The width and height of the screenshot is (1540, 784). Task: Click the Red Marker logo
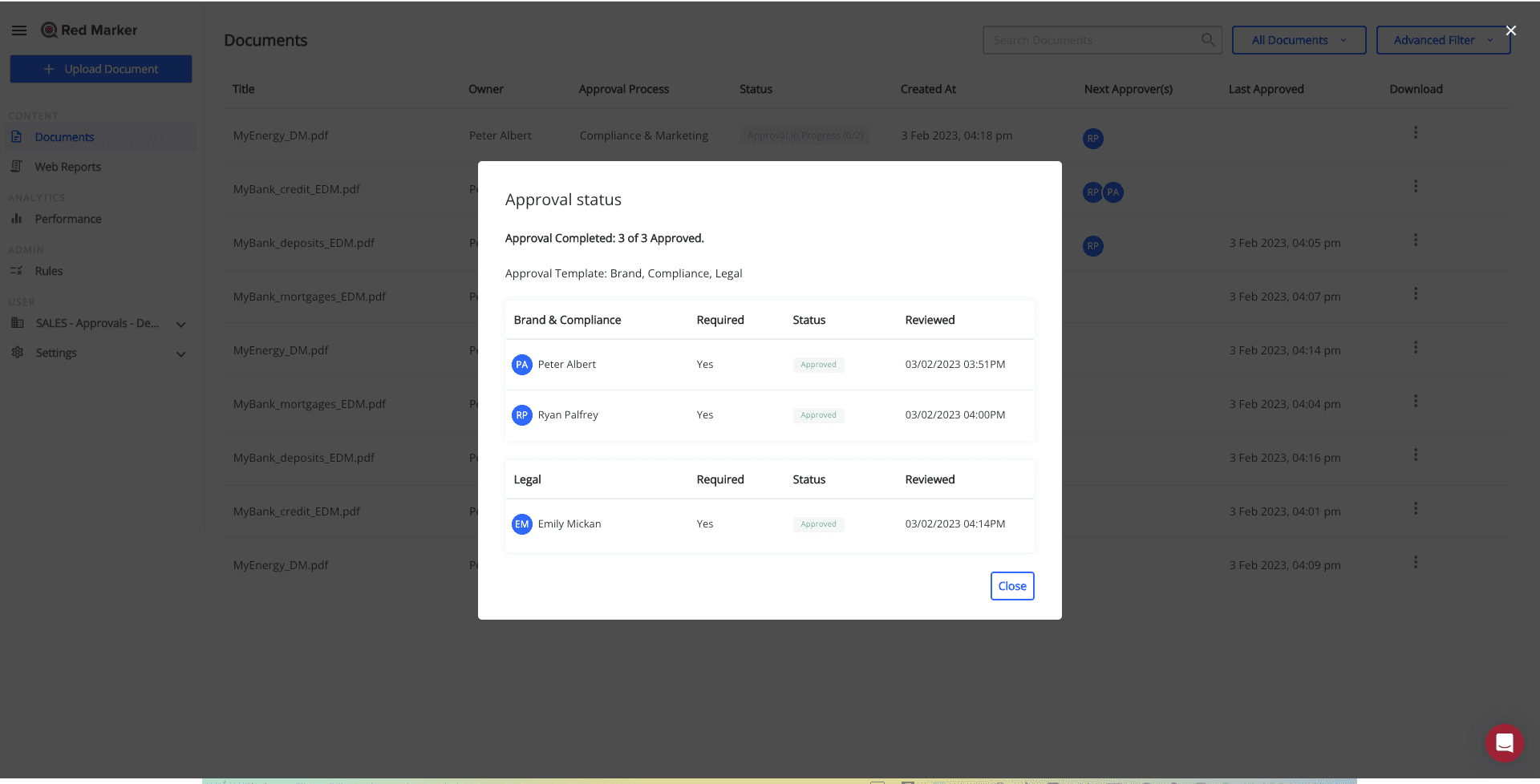pyautogui.click(x=89, y=30)
